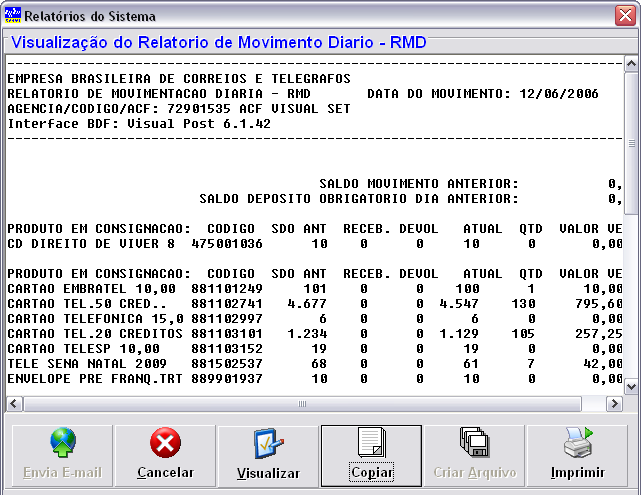Click the CARTAO TEL.20 CREDITOS row name
641x495 pixels.
pos(95,334)
